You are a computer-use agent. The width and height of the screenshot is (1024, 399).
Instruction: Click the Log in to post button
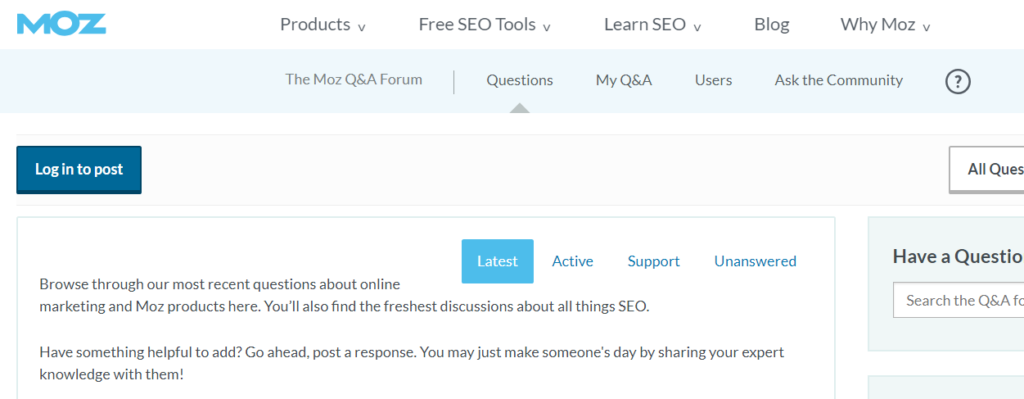pyautogui.click(x=79, y=170)
